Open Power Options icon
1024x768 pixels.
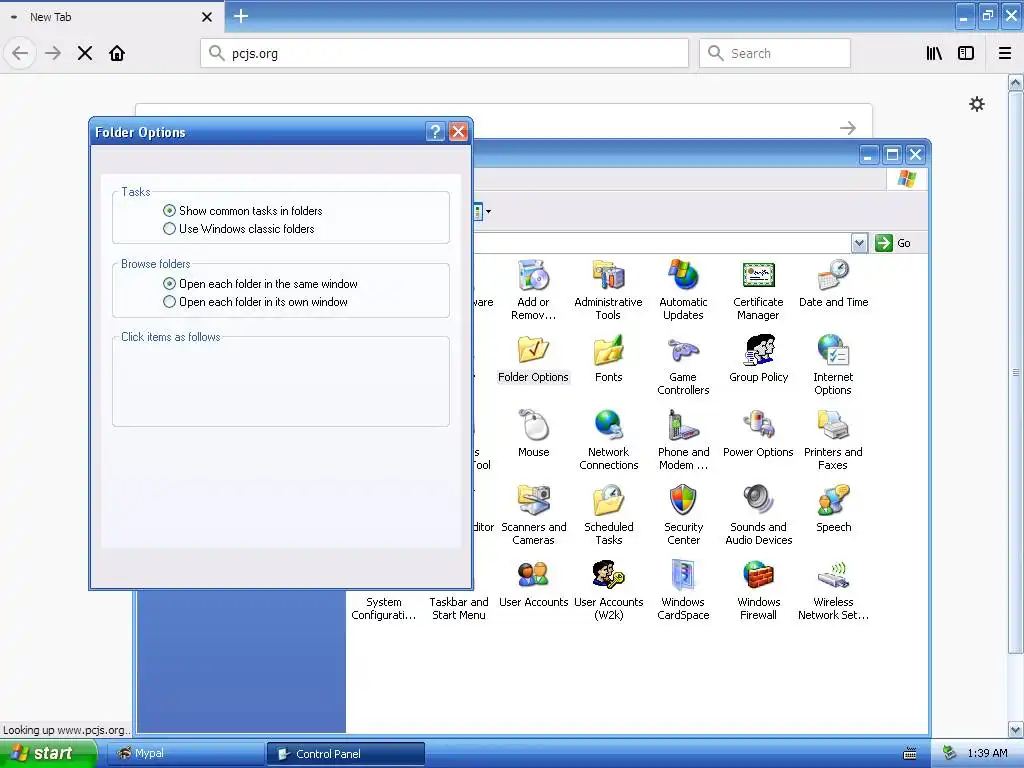point(758,434)
